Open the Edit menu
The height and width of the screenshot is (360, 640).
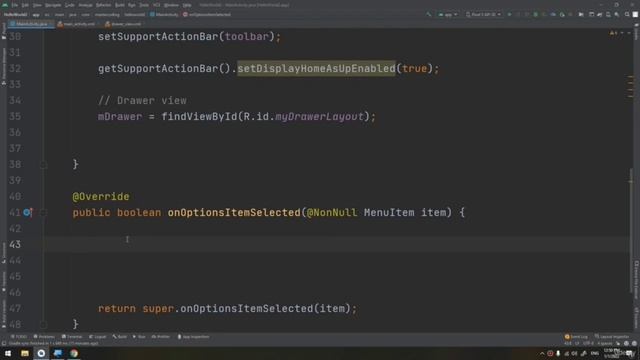(25, 5)
